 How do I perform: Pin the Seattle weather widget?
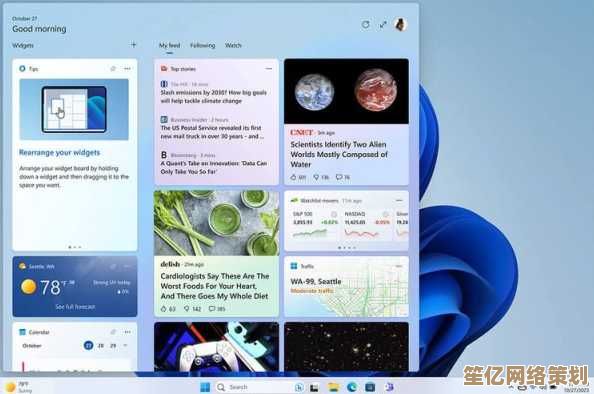tap(113, 267)
